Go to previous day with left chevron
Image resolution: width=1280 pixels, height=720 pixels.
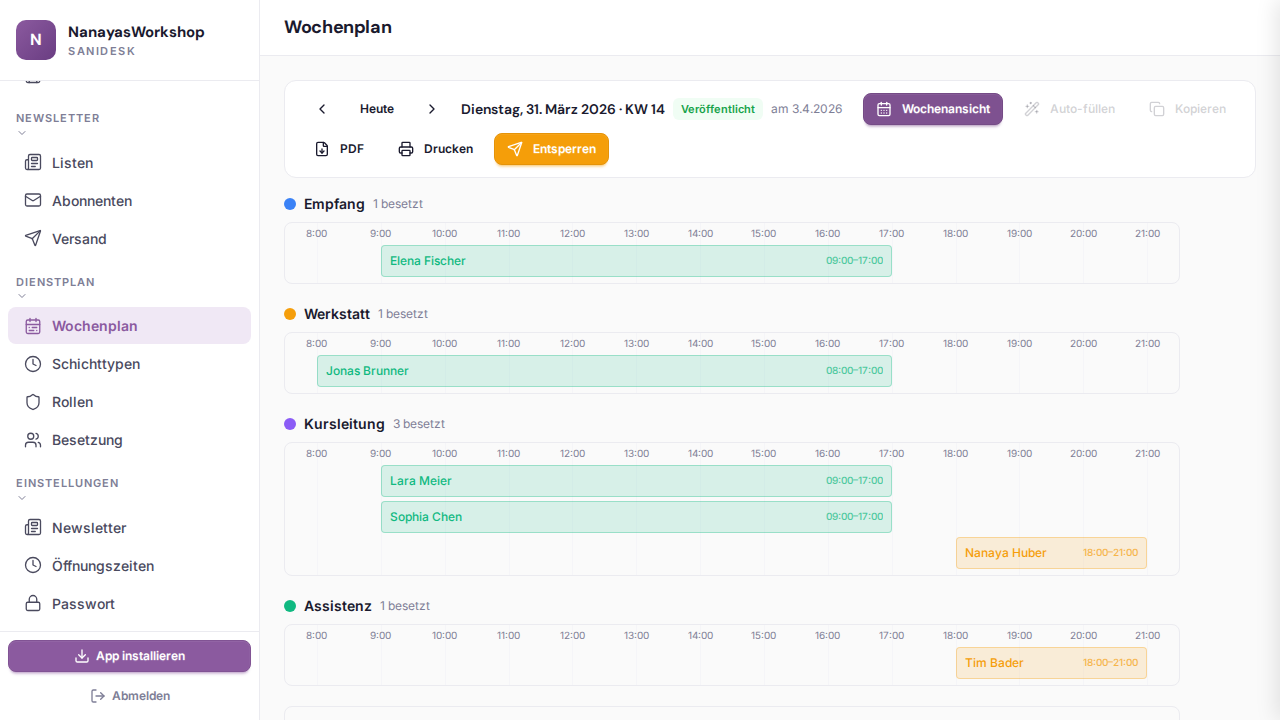point(322,109)
